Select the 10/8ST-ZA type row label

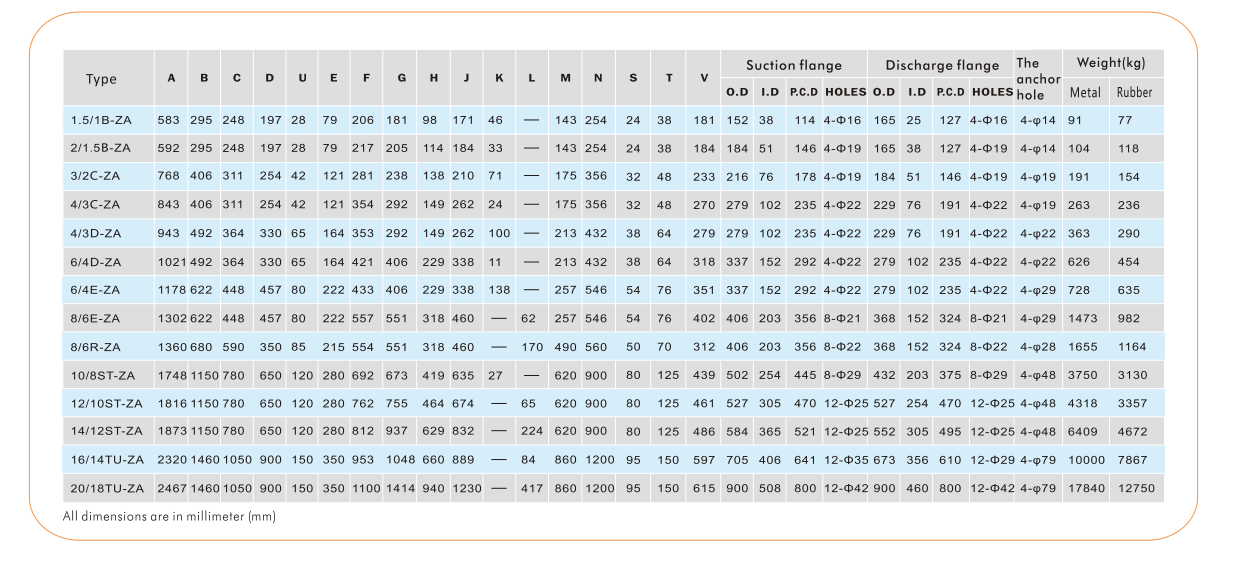click(x=101, y=376)
